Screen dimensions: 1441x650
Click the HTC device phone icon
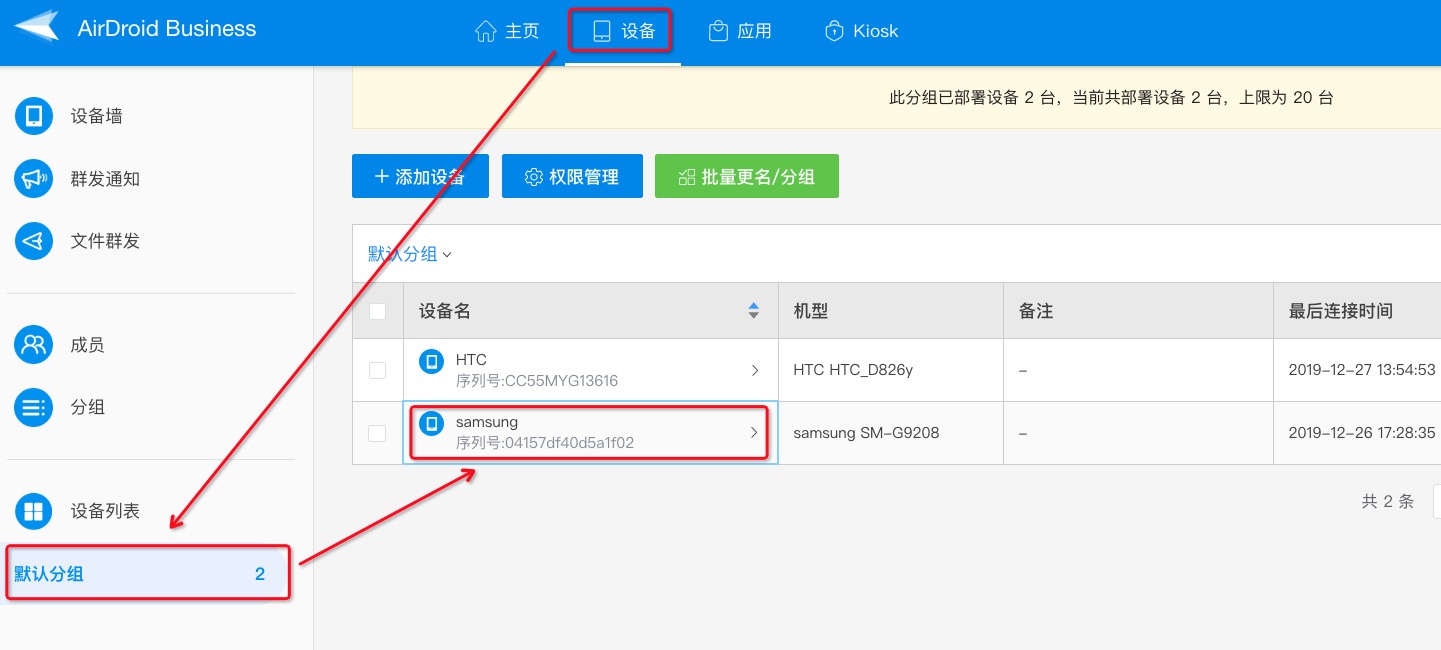[x=431, y=361]
